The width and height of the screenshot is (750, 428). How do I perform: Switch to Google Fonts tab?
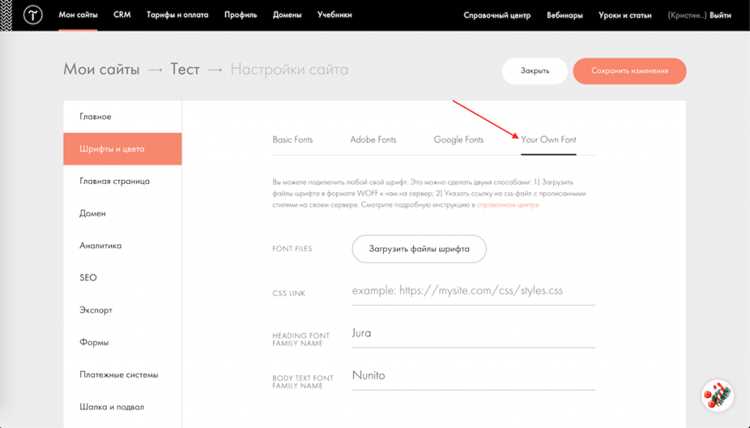click(458, 140)
